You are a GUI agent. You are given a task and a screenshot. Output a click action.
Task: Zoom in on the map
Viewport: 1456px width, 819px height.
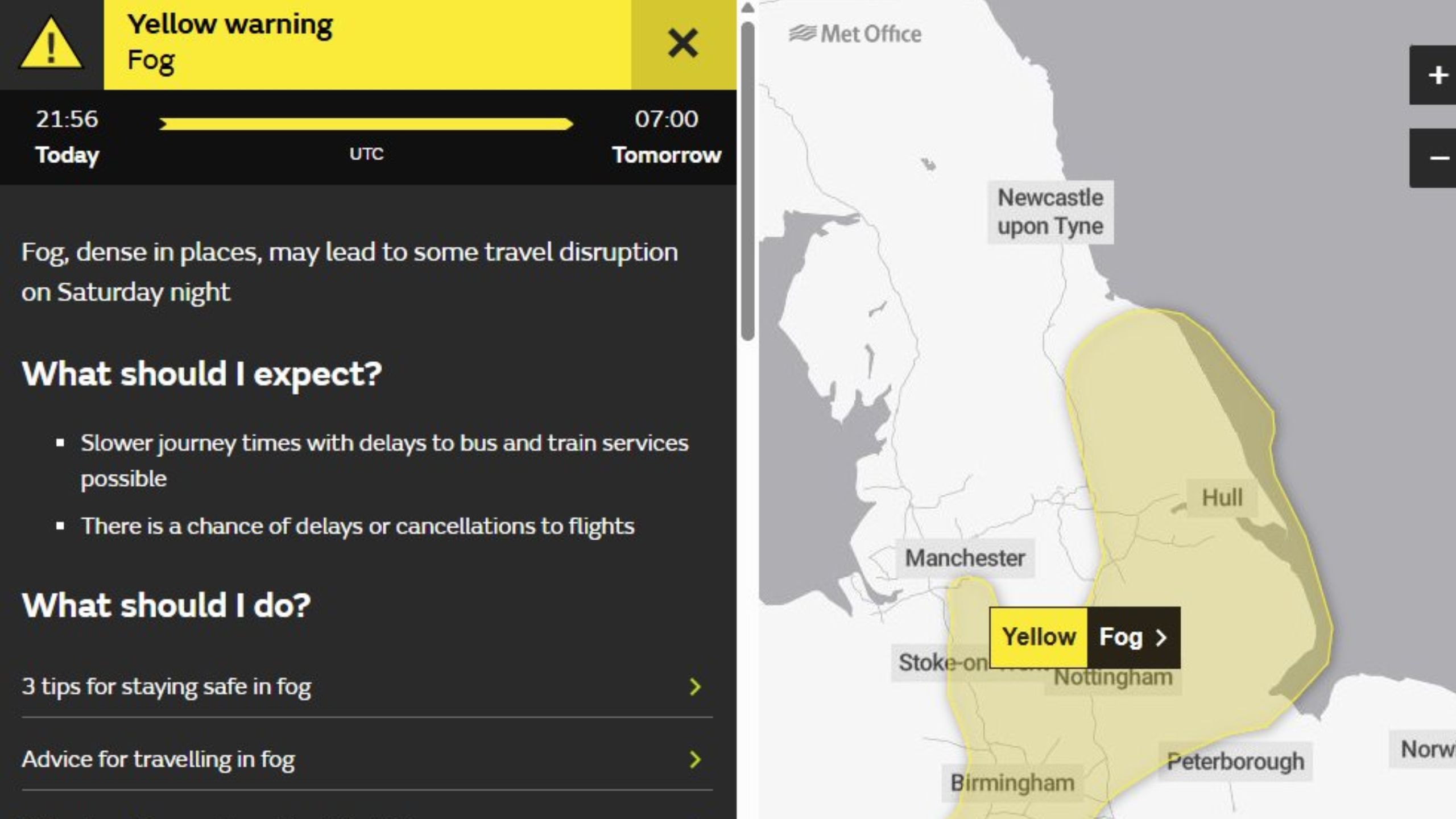tap(1437, 75)
